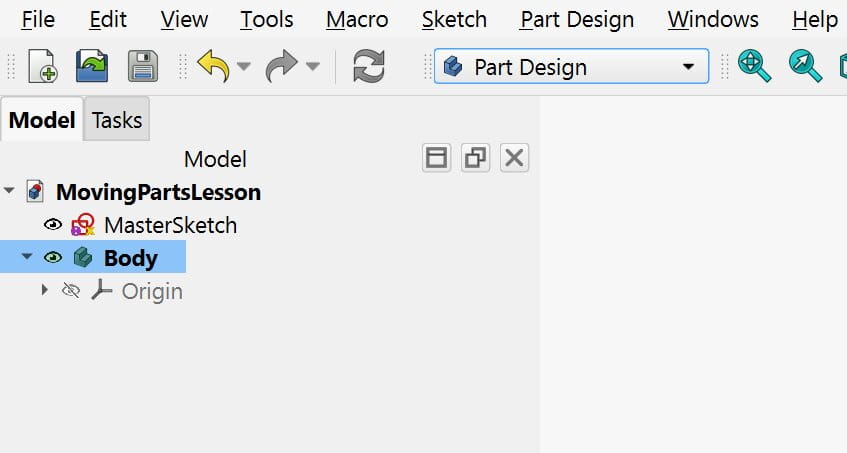
Task: Open the Macro menu
Action: 357,20
